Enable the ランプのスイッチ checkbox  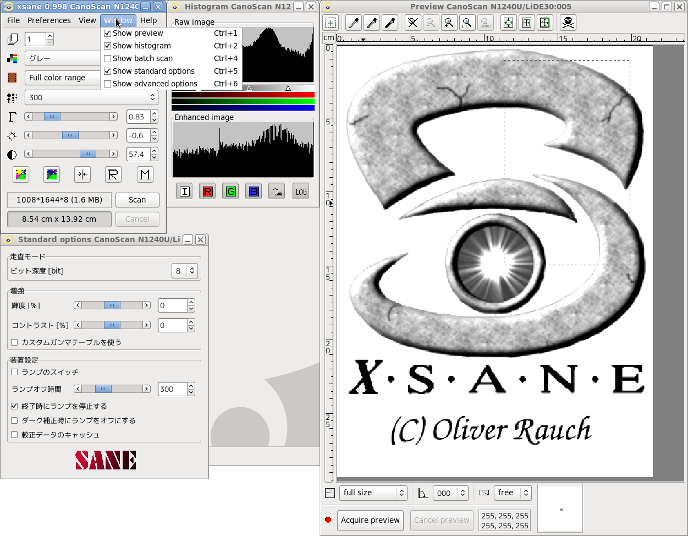point(14,372)
